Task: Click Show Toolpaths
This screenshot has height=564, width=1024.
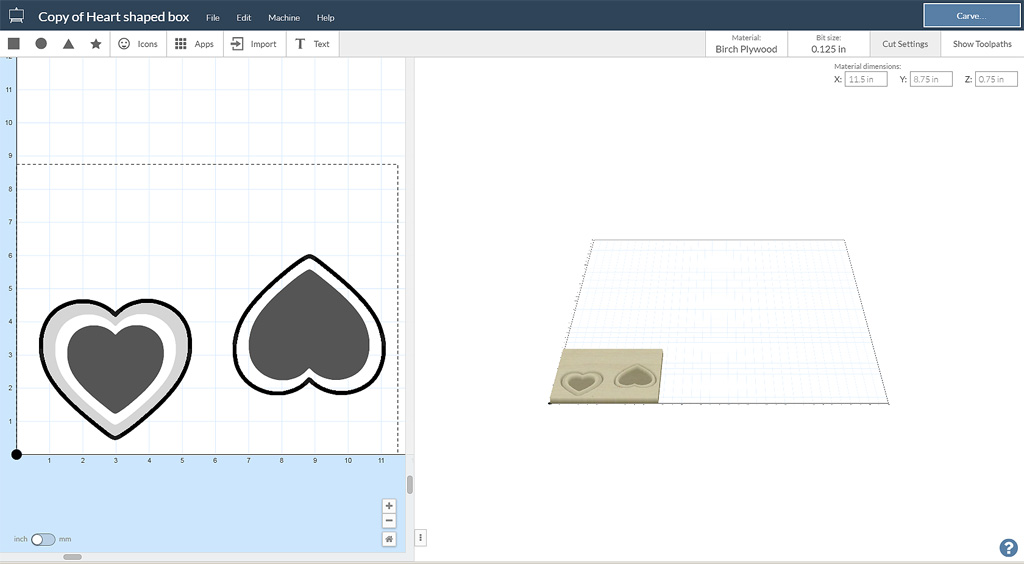Action: coord(982,44)
